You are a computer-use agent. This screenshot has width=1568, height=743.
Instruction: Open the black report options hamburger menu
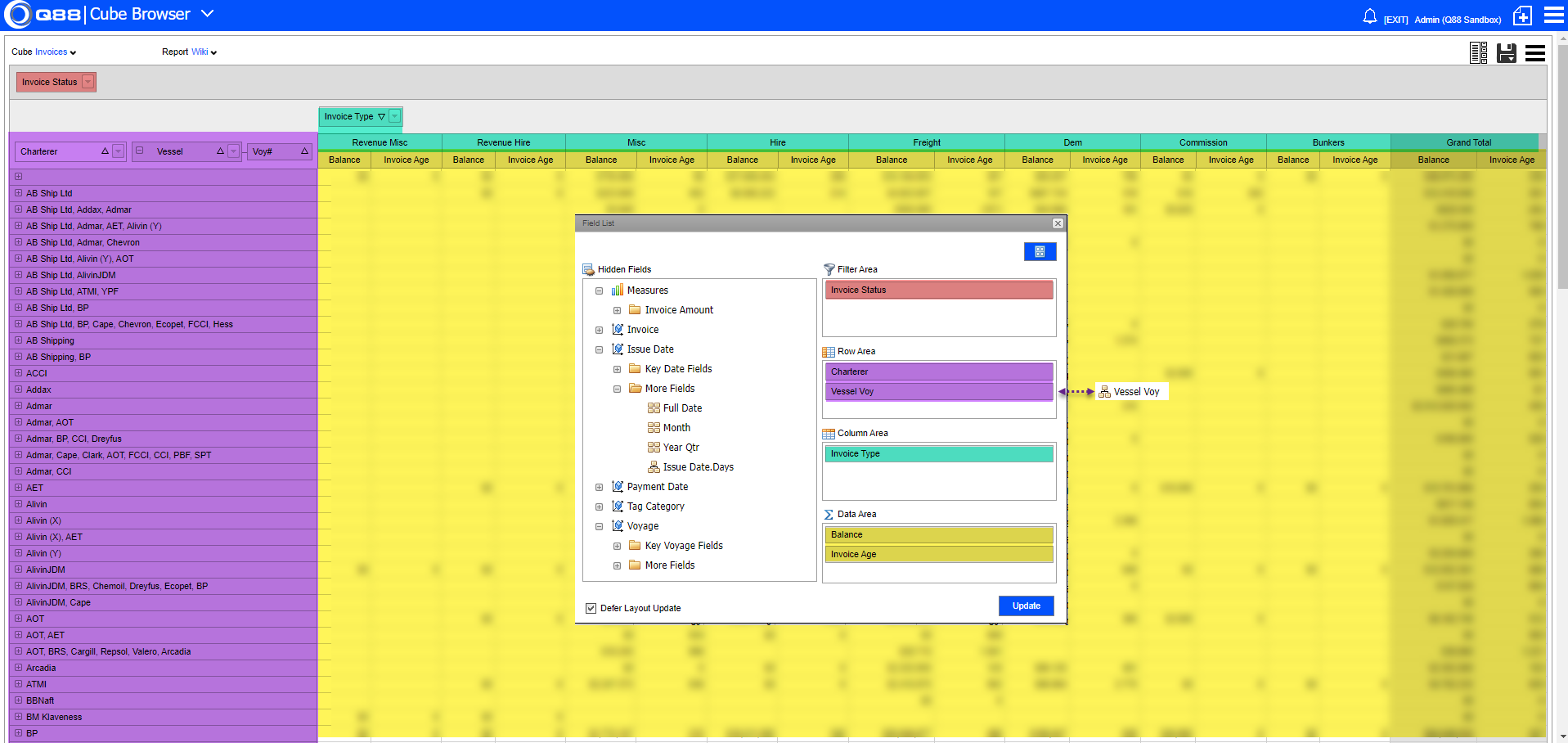click(x=1535, y=53)
